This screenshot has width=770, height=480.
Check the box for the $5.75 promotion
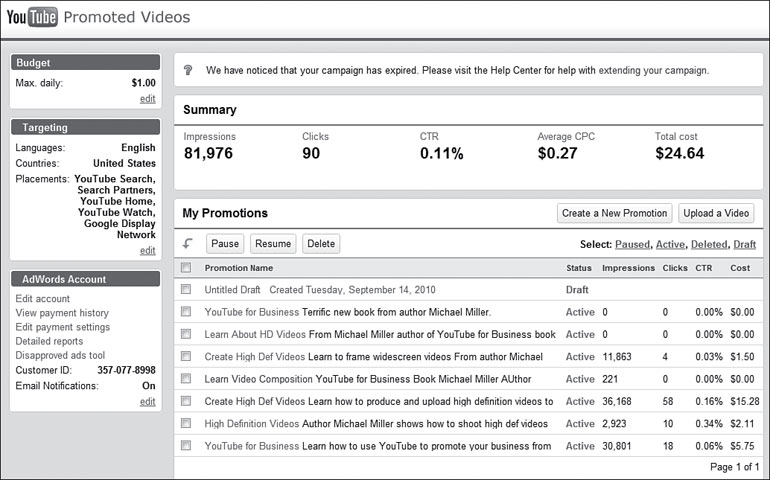(x=186, y=446)
